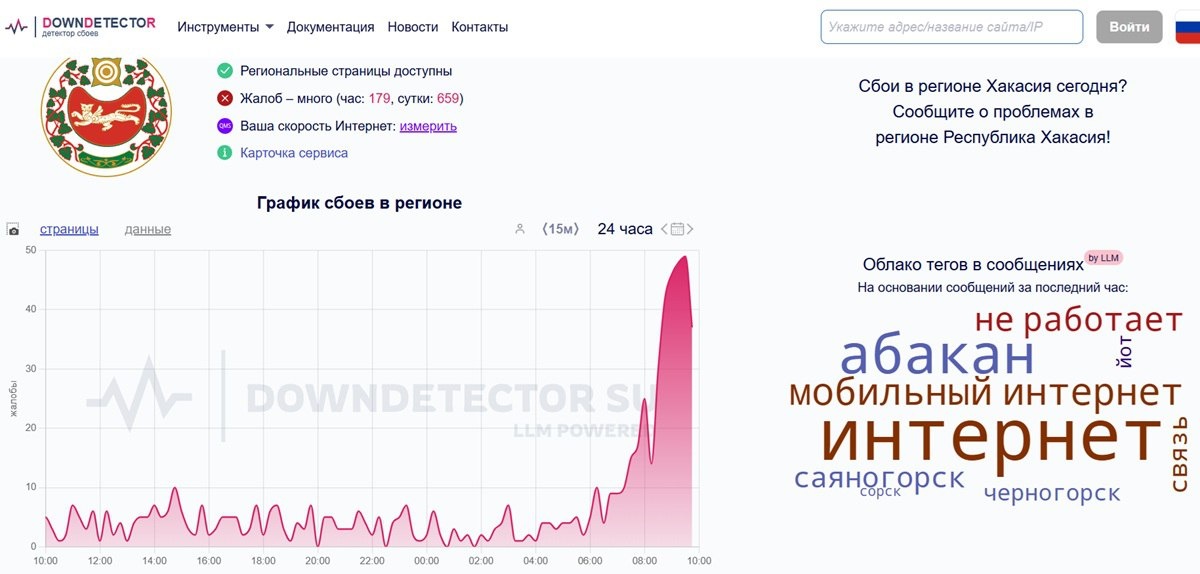This screenshot has height=574, width=1200.
Task: Click the purple speed test icon
Action: [x=225, y=126]
